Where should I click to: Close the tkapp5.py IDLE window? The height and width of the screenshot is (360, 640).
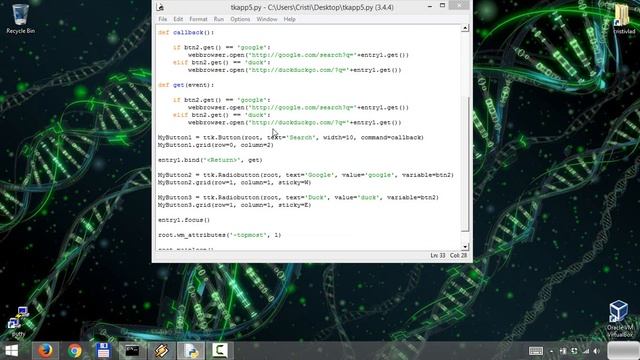[x=459, y=6]
